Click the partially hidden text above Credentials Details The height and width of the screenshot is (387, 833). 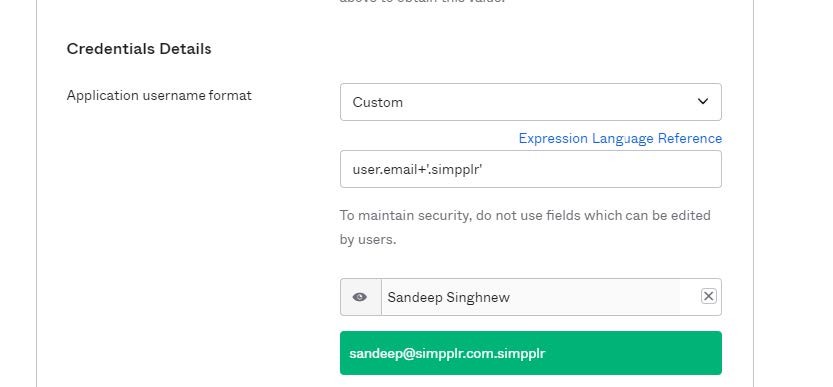(x=422, y=2)
